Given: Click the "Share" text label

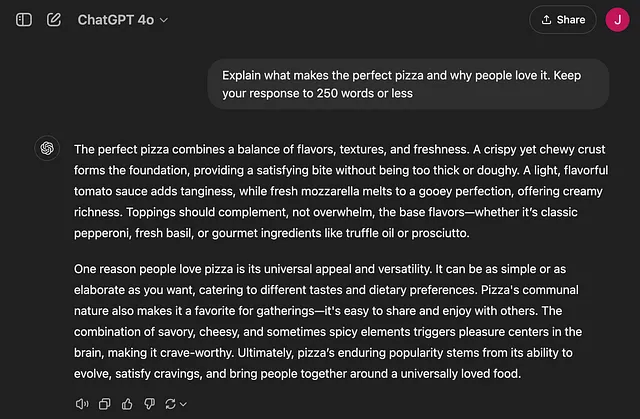Looking at the screenshot, I should click(x=571, y=20).
